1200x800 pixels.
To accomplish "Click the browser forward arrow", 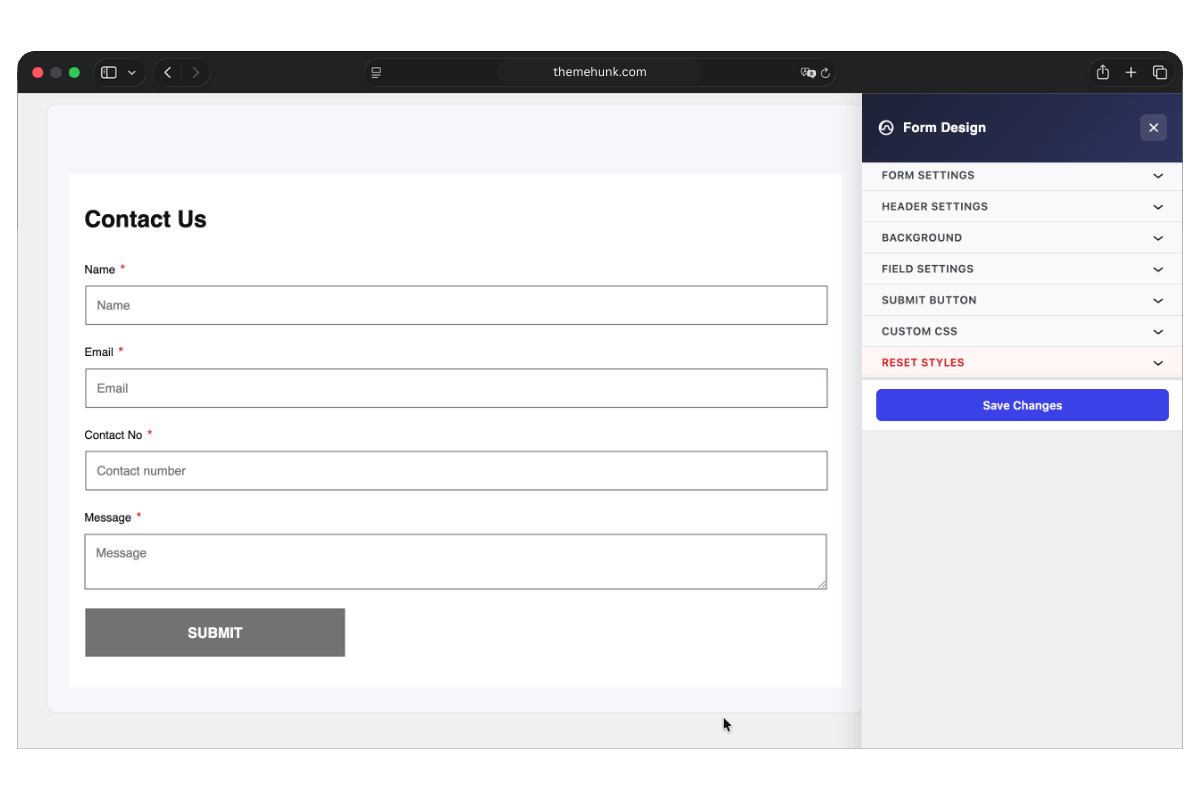I will 196,73.
